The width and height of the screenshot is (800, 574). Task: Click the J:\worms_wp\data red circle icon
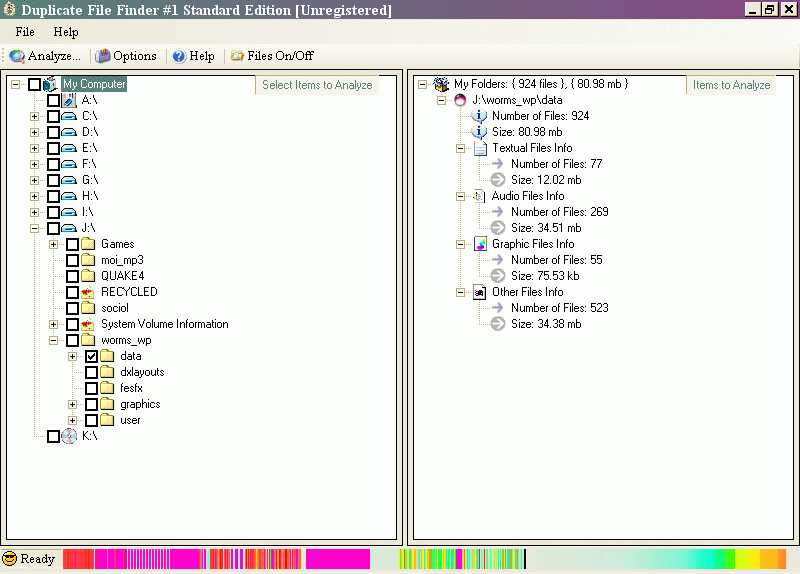[x=460, y=100]
